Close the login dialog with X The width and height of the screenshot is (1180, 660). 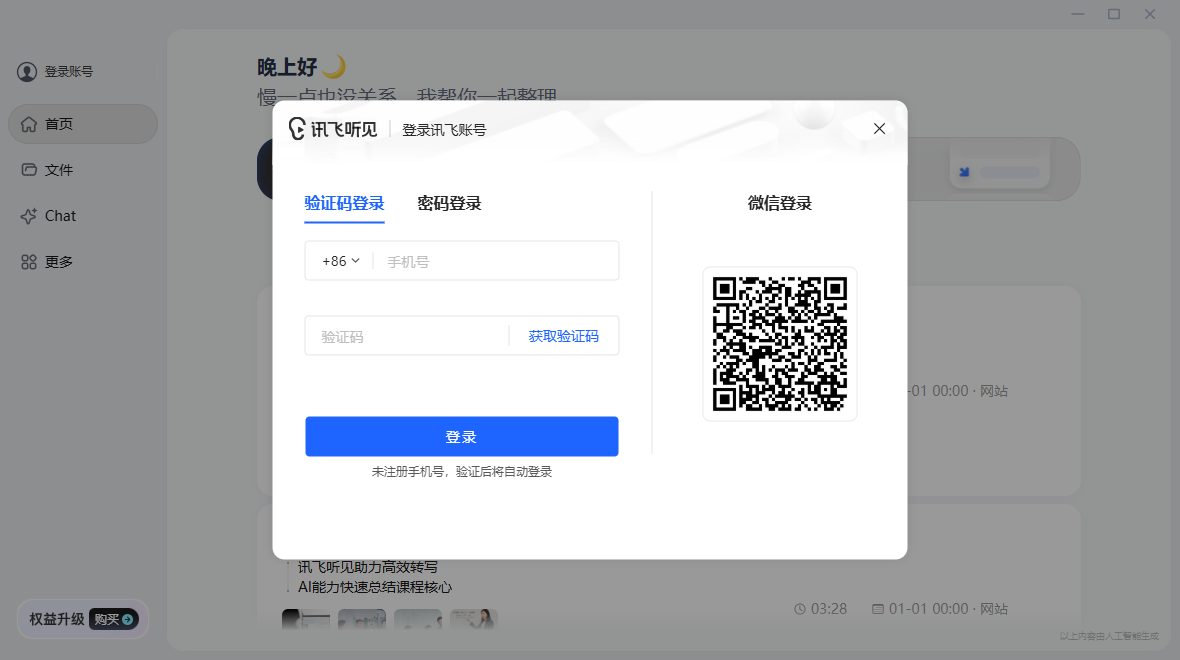[879, 129]
